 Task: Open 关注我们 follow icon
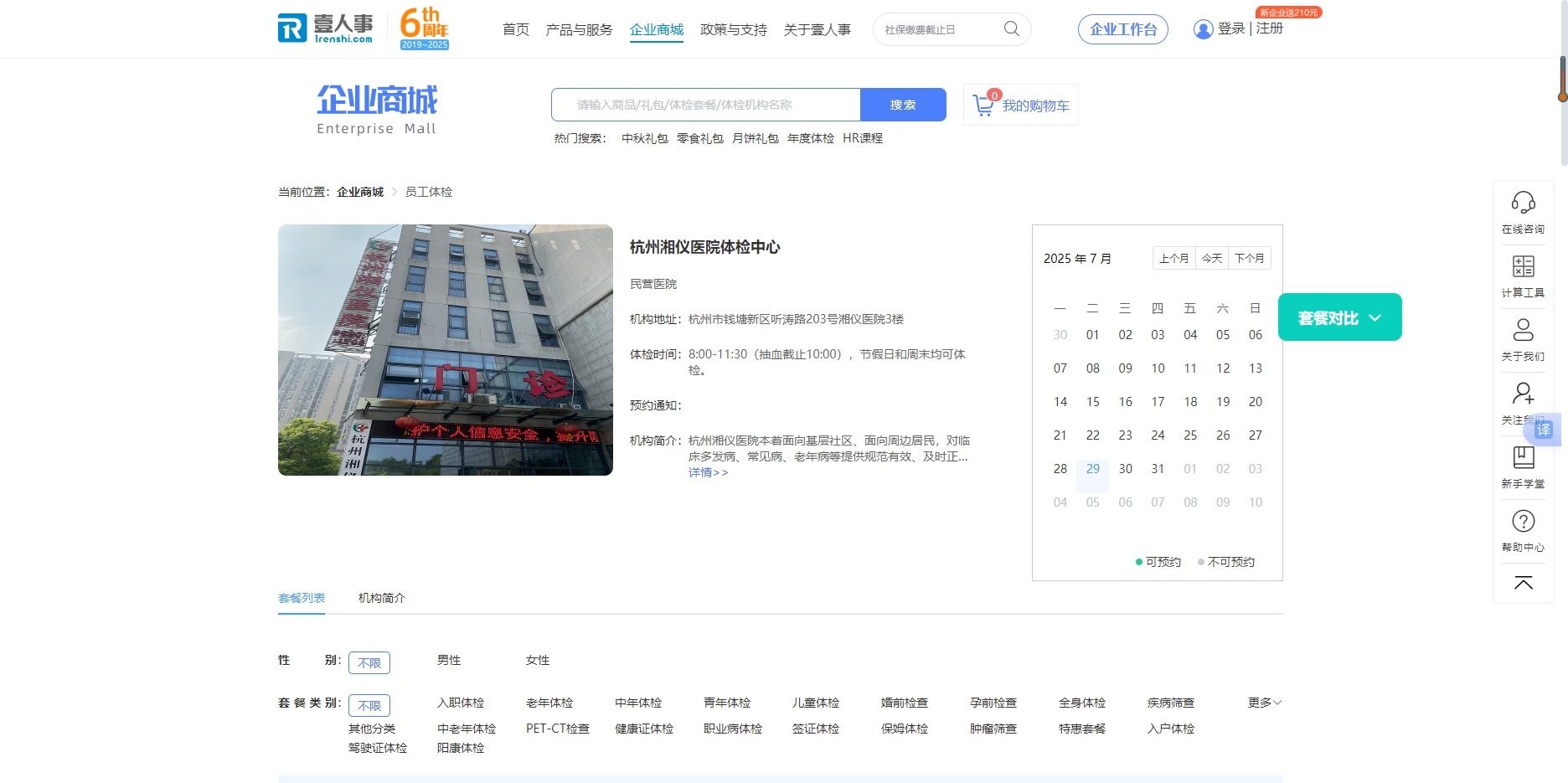[x=1523, y=394]
